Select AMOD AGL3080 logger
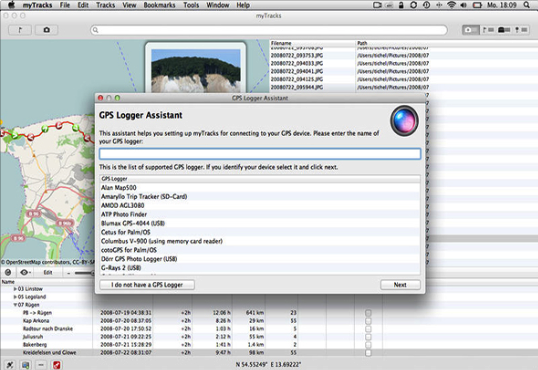This screenshot has width=538, height=370. point(260,206)
